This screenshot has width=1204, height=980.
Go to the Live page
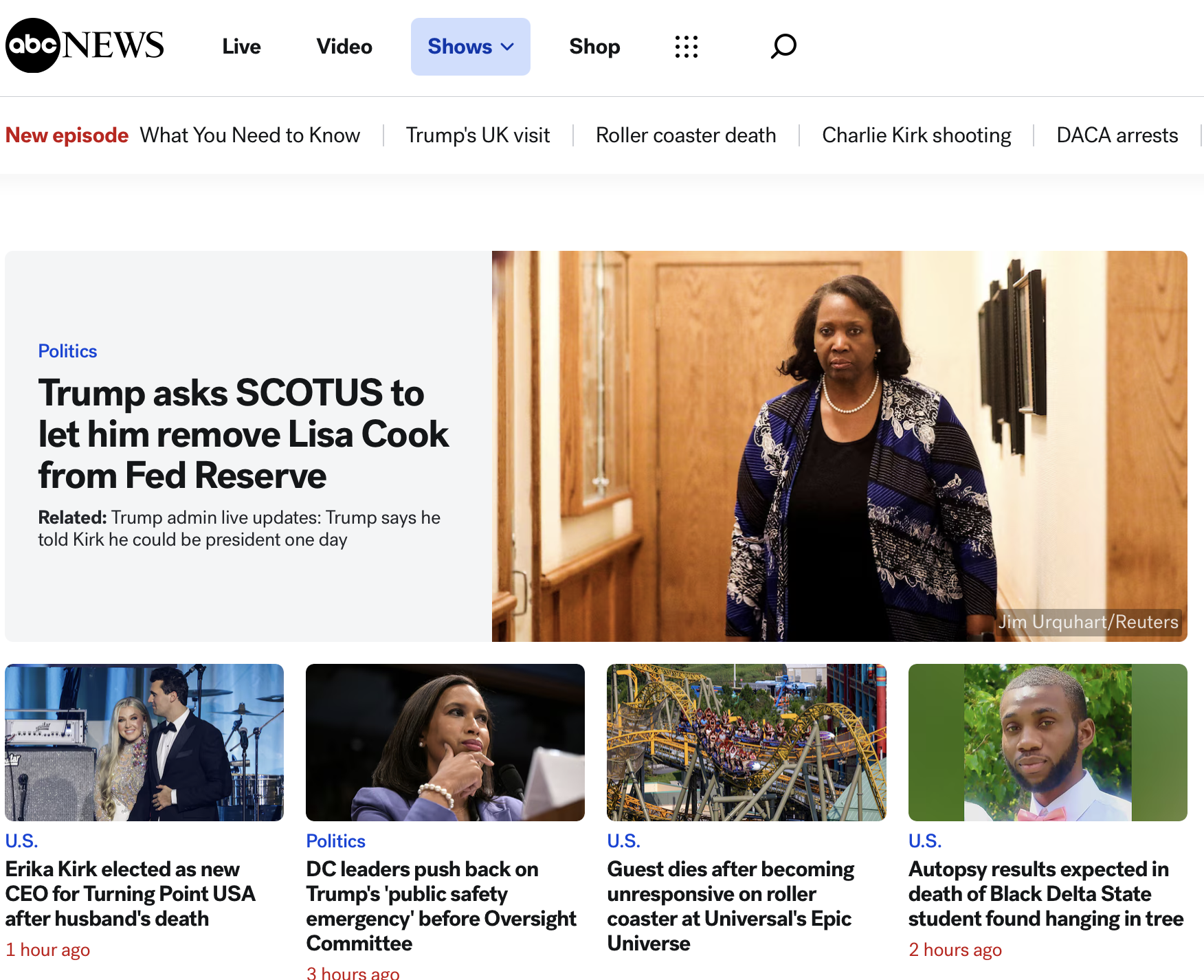(241, 46)
